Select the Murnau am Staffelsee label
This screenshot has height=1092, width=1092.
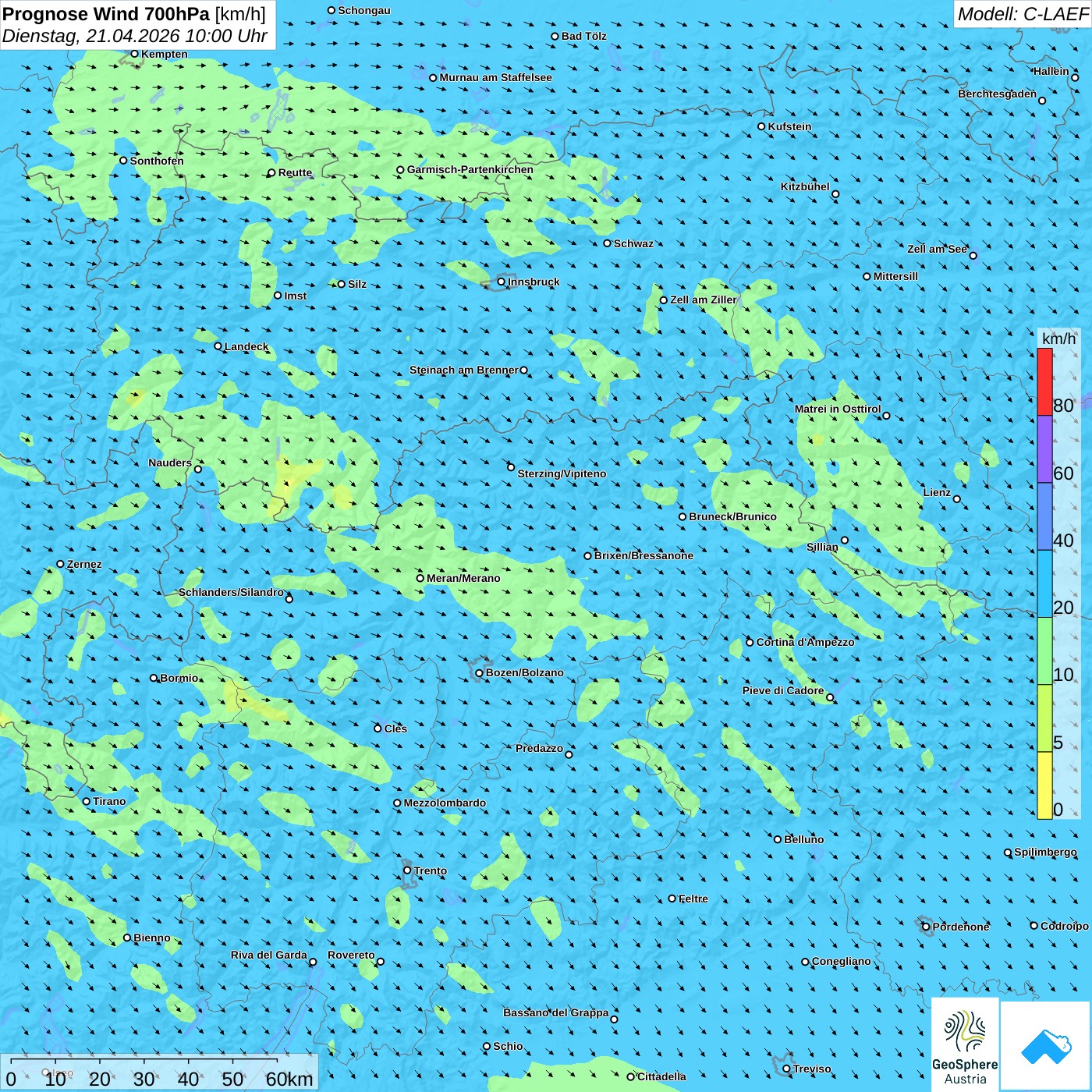point(495,77)
